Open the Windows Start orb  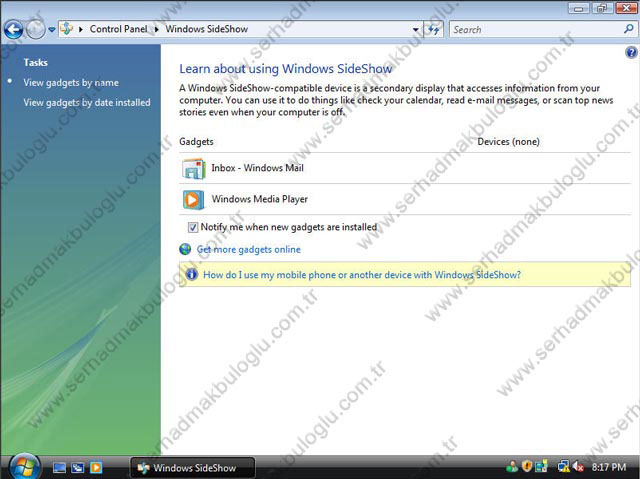click(24, 466)
